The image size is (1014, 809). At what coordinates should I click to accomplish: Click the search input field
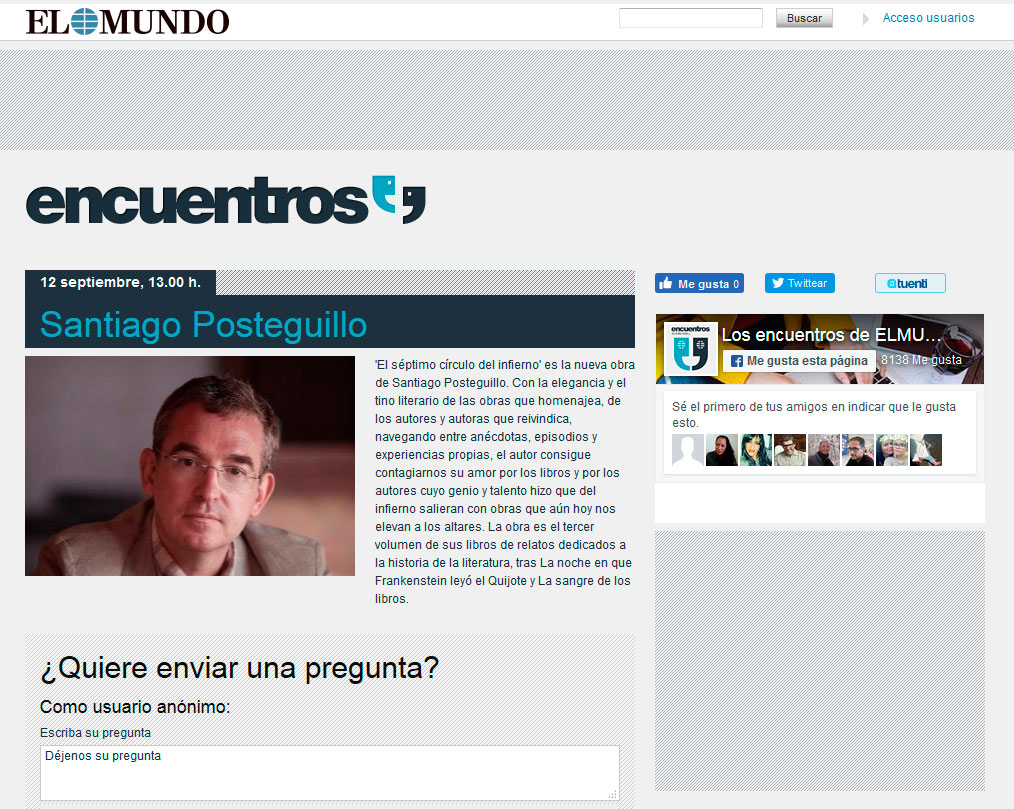click(x=691, y=18)
